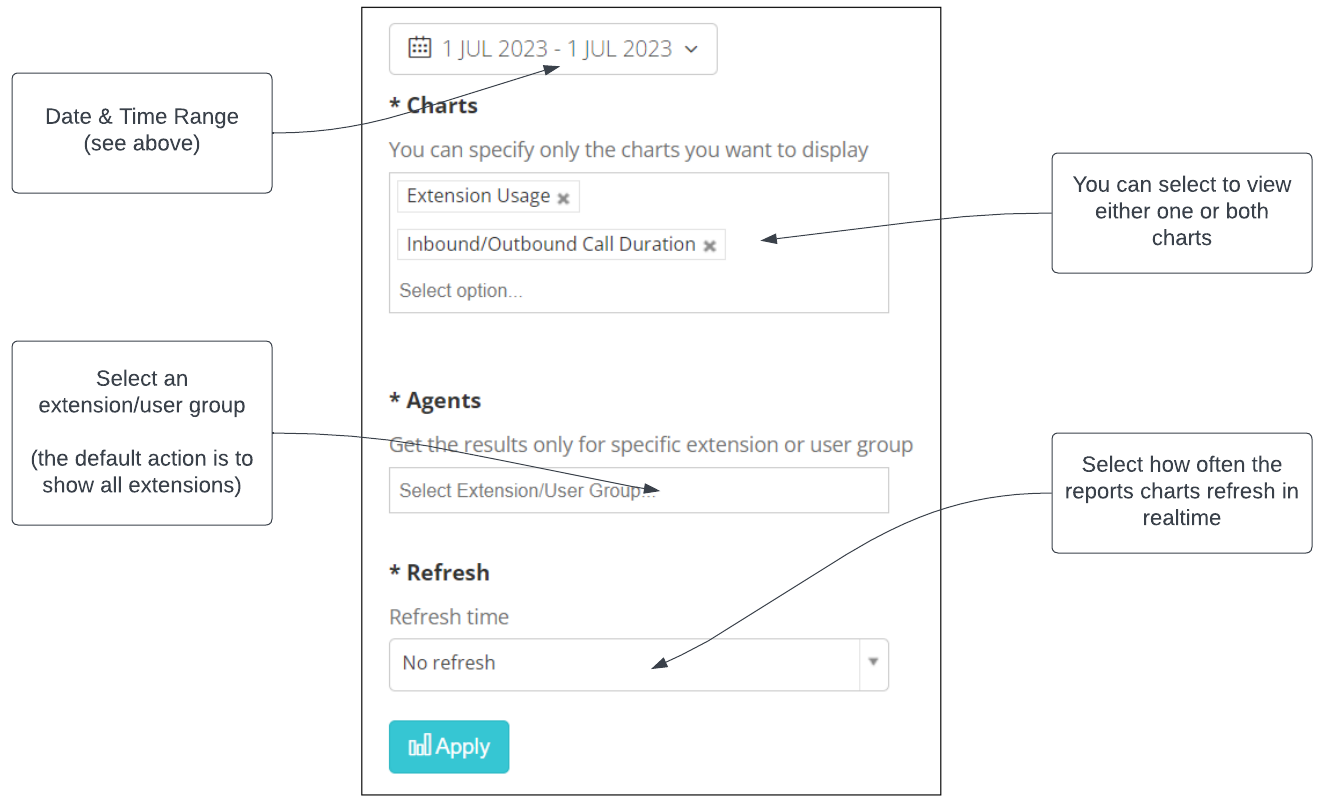Click the refresh dropdown's down arrow

pyautogui.click(x=873, y=662)
